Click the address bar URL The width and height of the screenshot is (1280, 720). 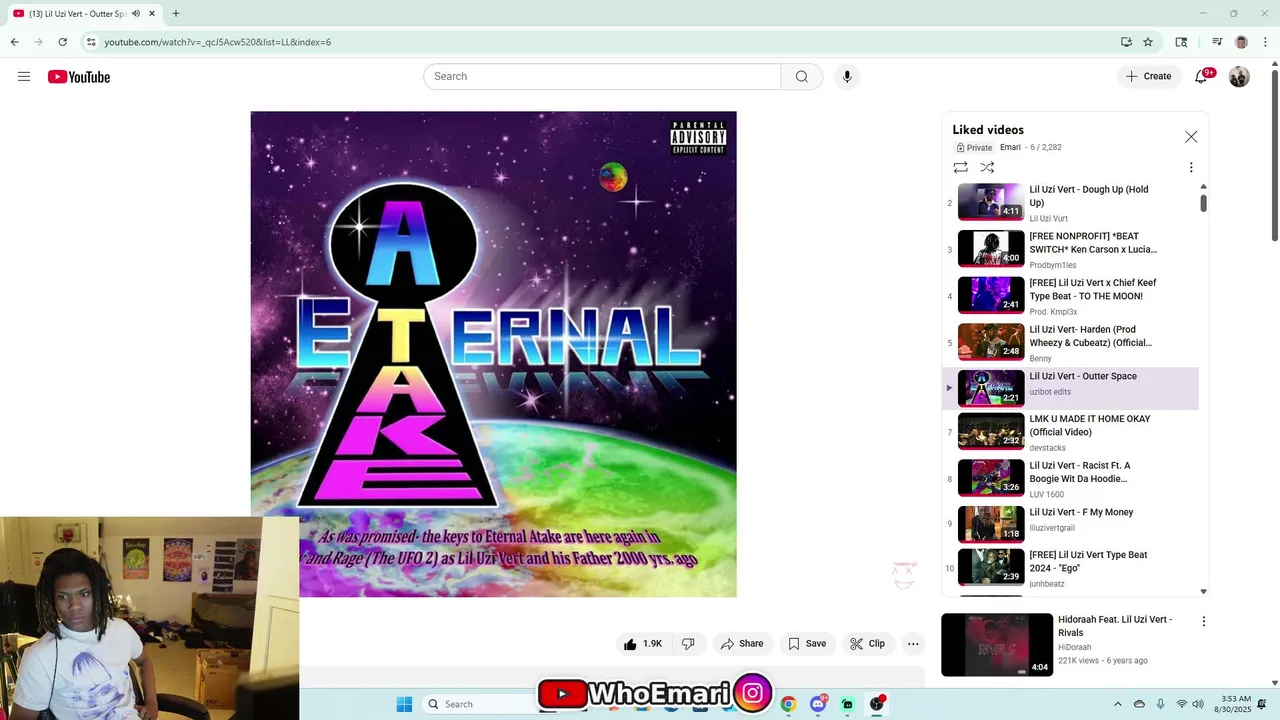click(x=218, y=42)
